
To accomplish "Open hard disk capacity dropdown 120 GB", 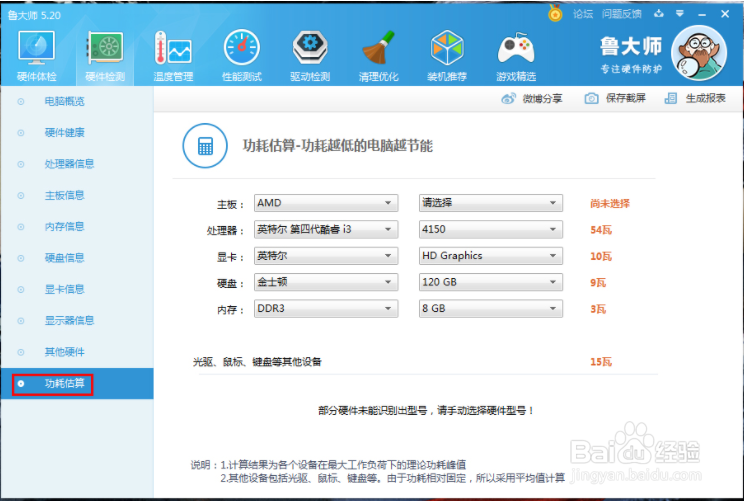I will [x=491, y=282].
